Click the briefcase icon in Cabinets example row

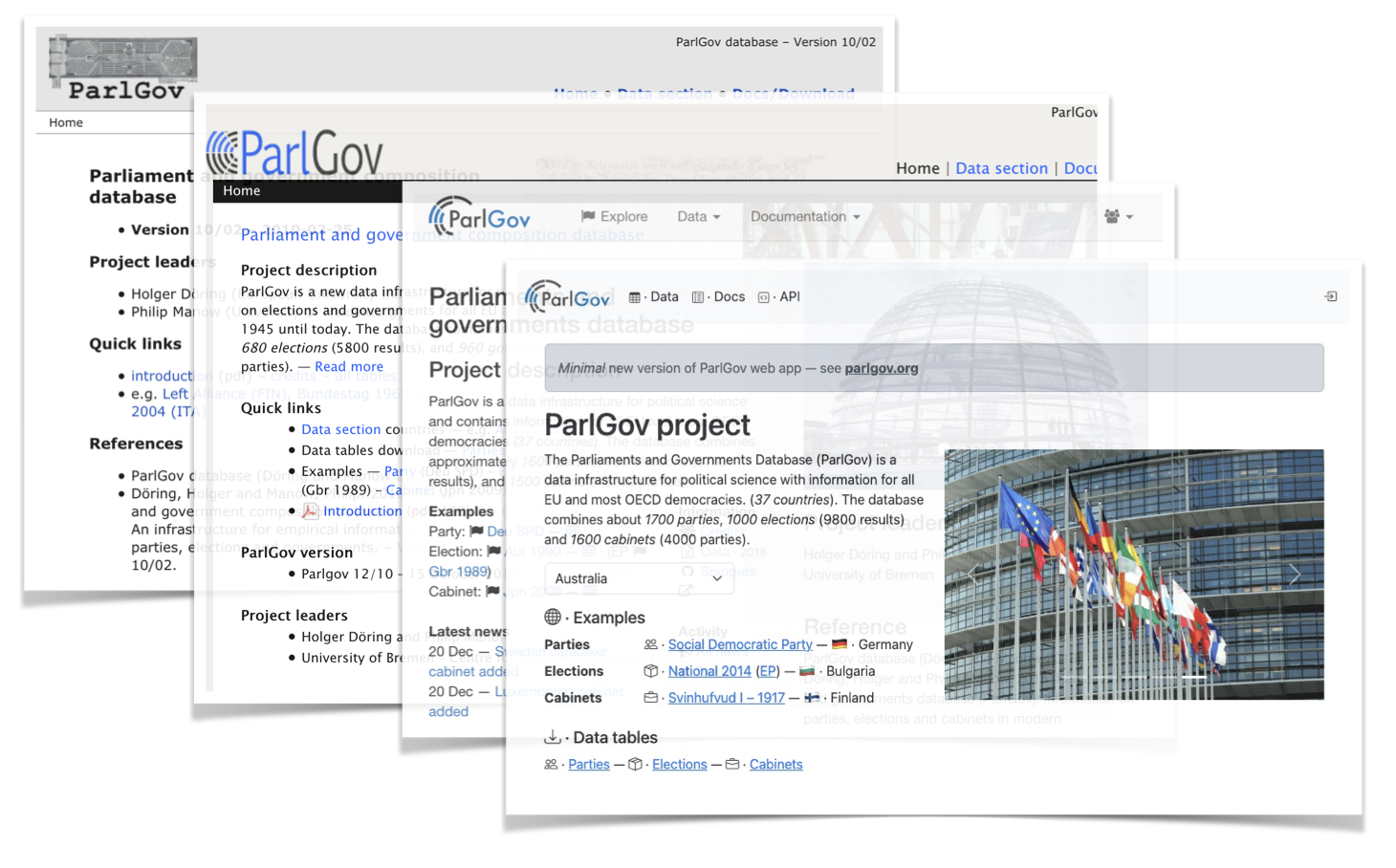point(651,698)
